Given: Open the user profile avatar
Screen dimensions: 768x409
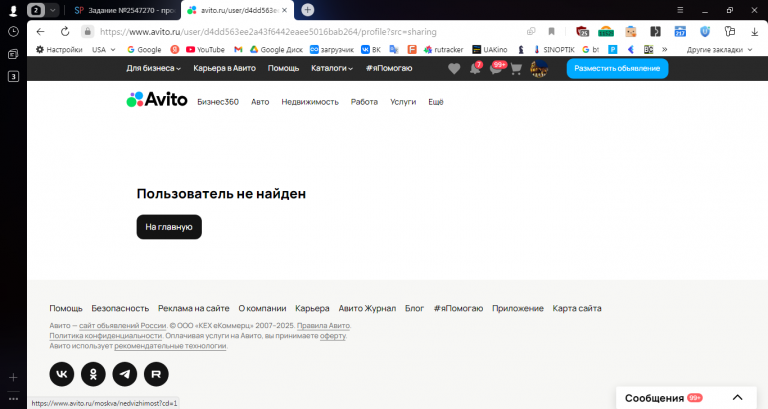Looking at the screenshot, I should [539, 69].
